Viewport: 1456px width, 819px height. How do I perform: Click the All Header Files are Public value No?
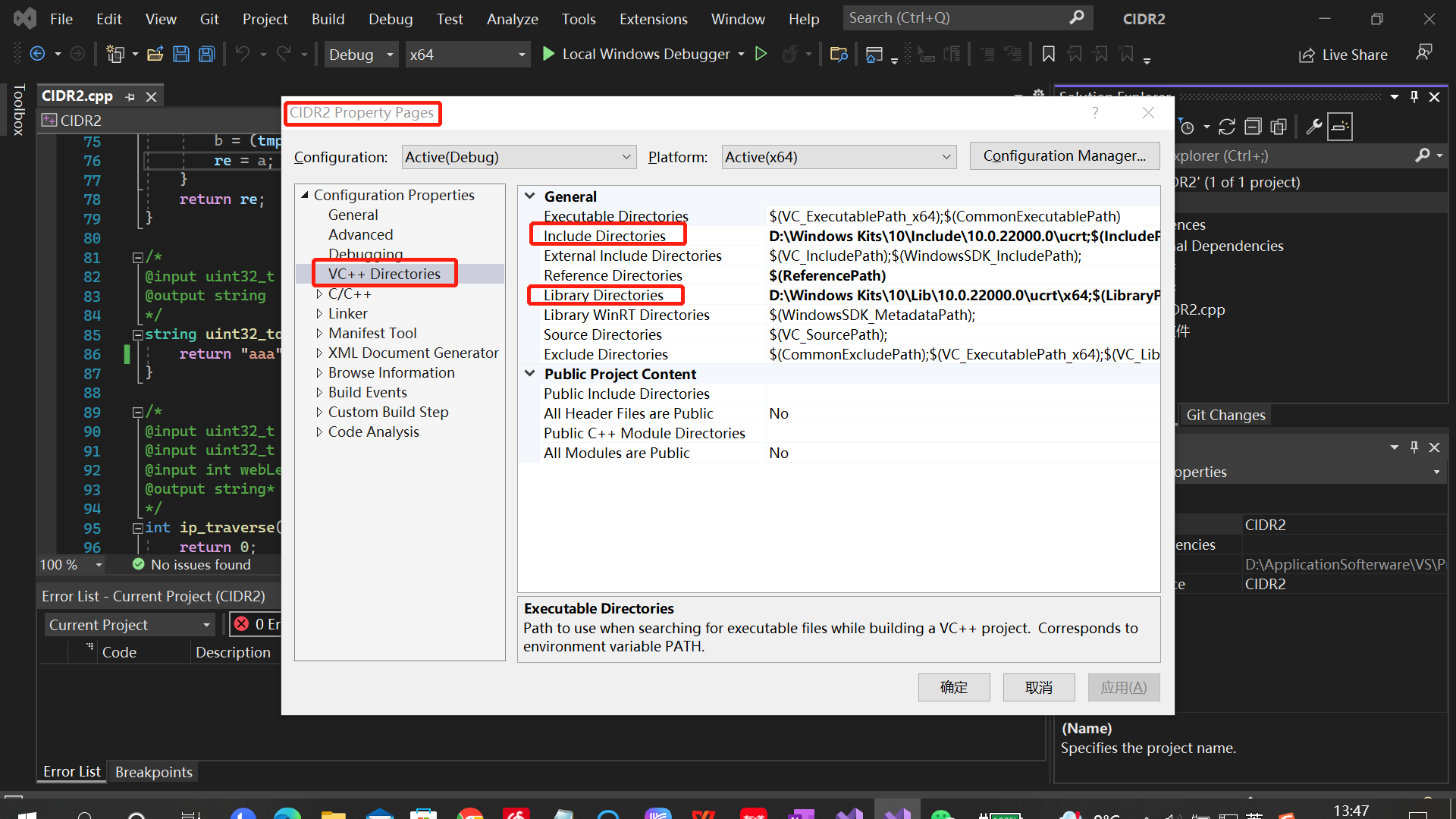pos(779,413)
